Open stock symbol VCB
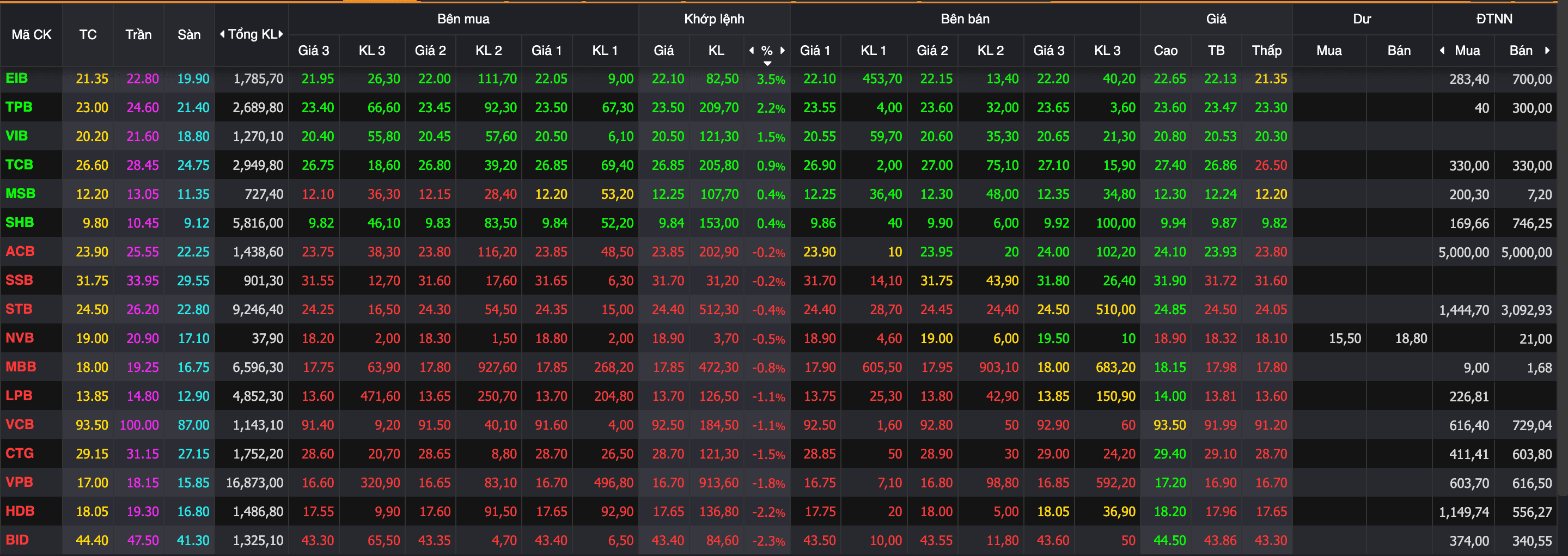The image size is (1568, 556). 20,425
